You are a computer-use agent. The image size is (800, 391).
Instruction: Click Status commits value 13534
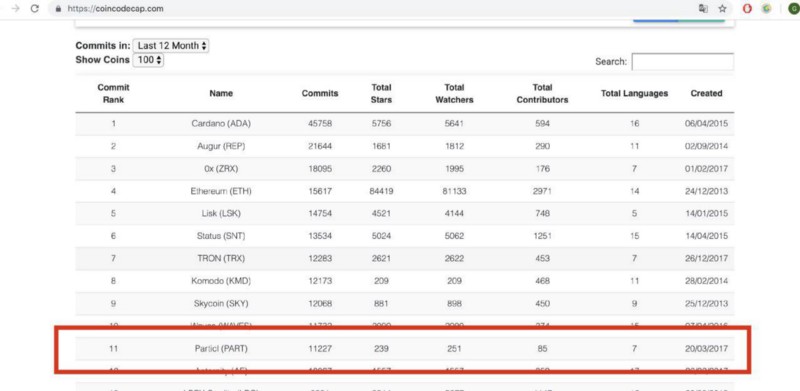pos(320,236)
